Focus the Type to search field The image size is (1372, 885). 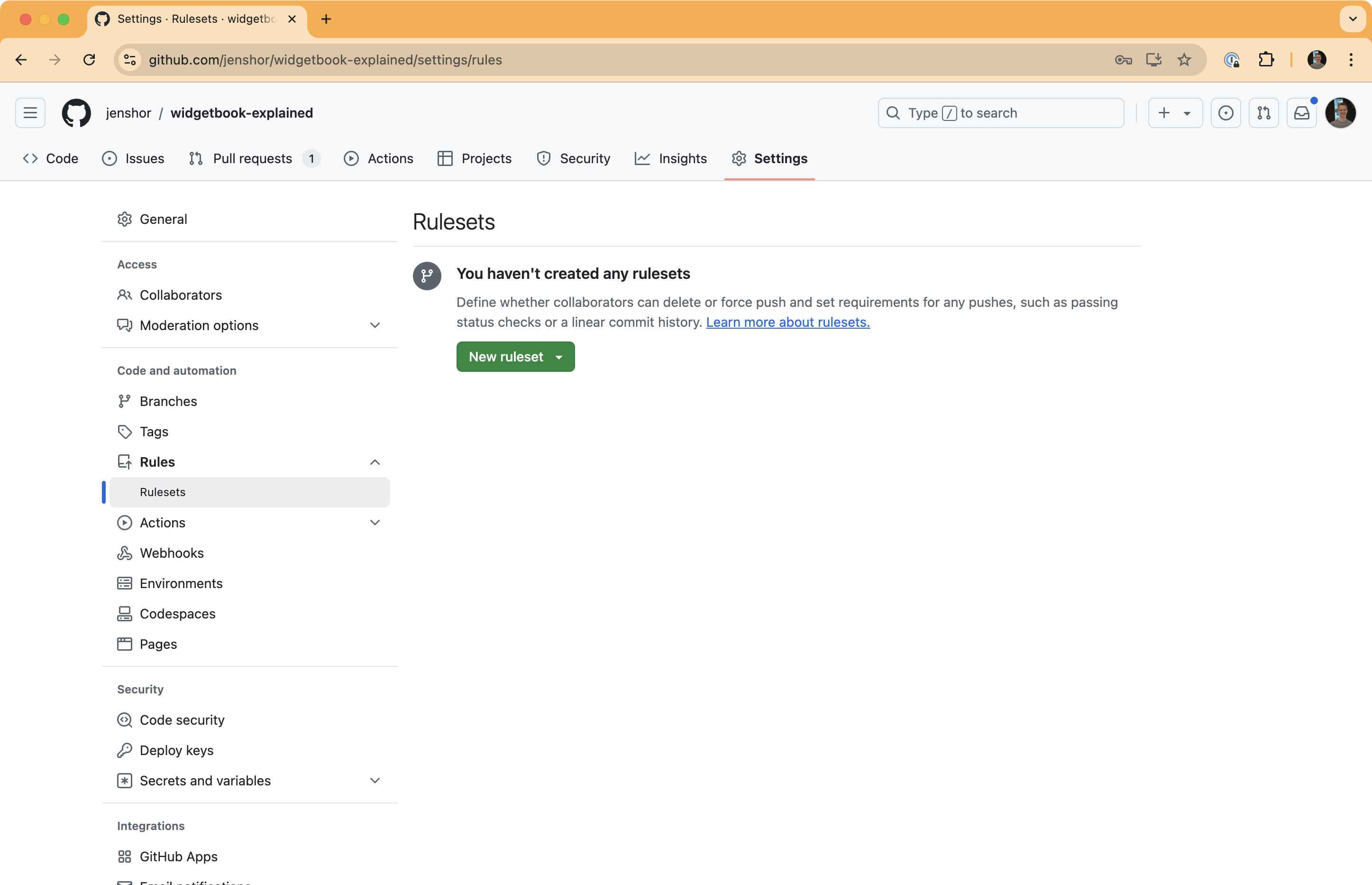1000,112
